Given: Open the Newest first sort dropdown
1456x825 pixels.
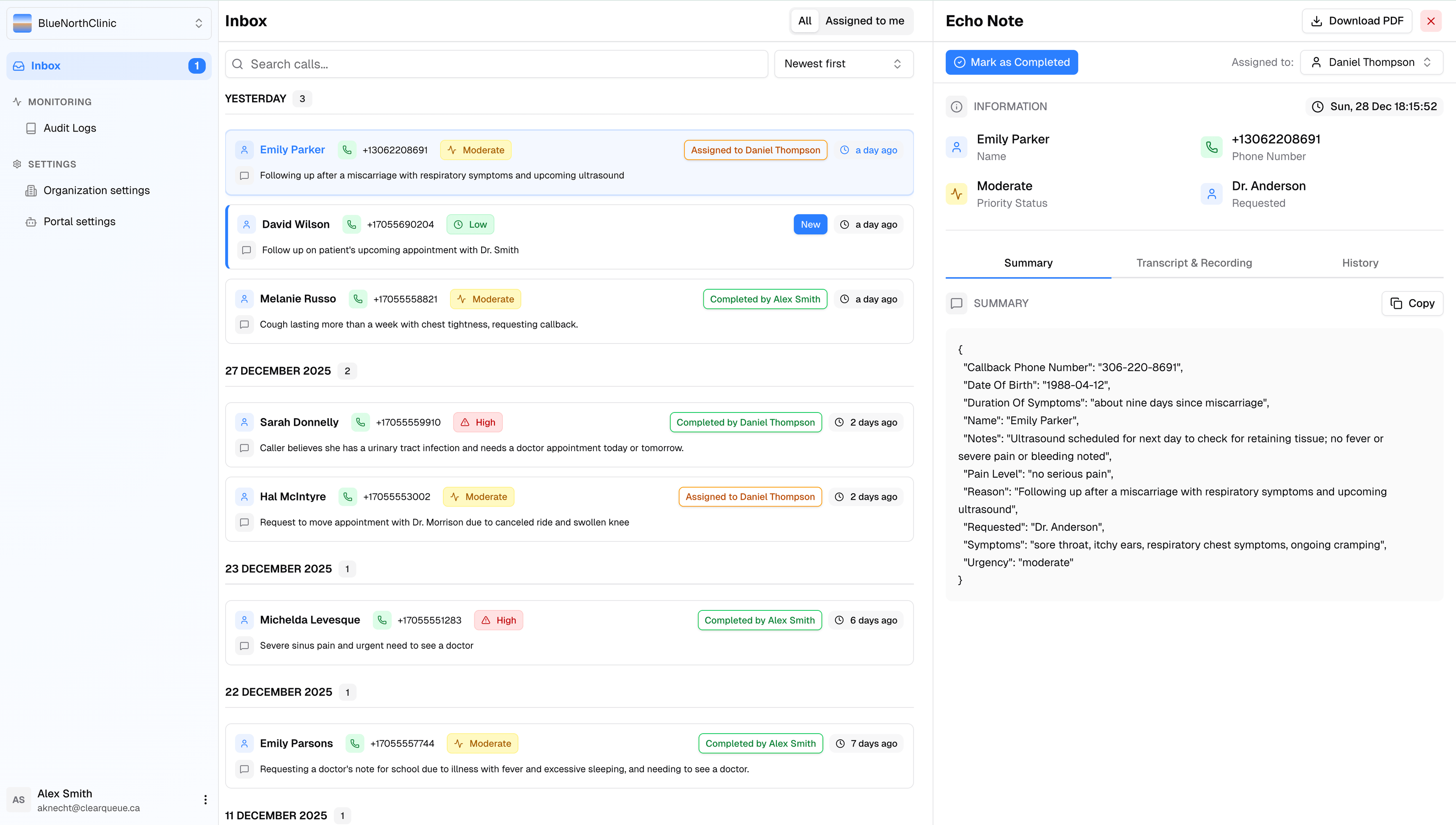Looking at the screenshot, I should [x=843, y=63].
